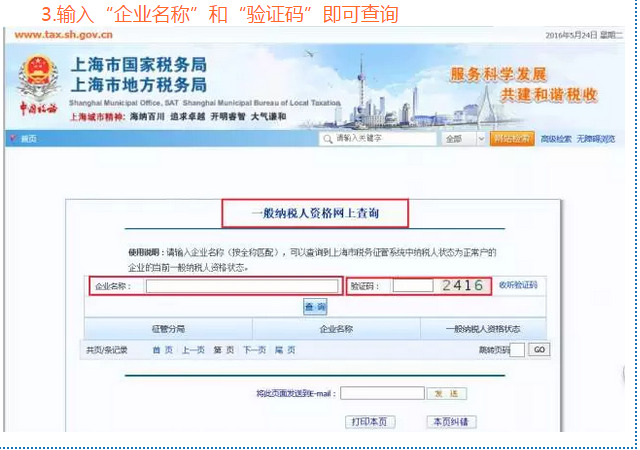The height and width of the screenshot is (450, 640).
Task: Click the 查询 query button
Action: [315, 307]
